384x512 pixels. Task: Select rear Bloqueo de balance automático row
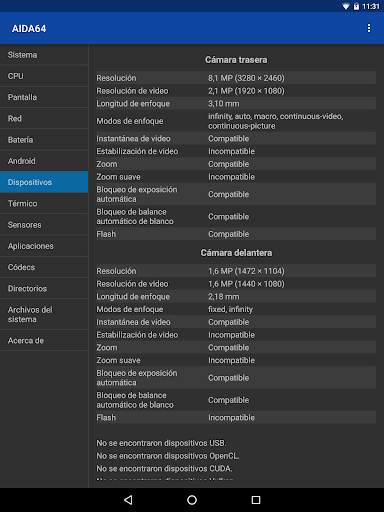click(x=236, y=216)
